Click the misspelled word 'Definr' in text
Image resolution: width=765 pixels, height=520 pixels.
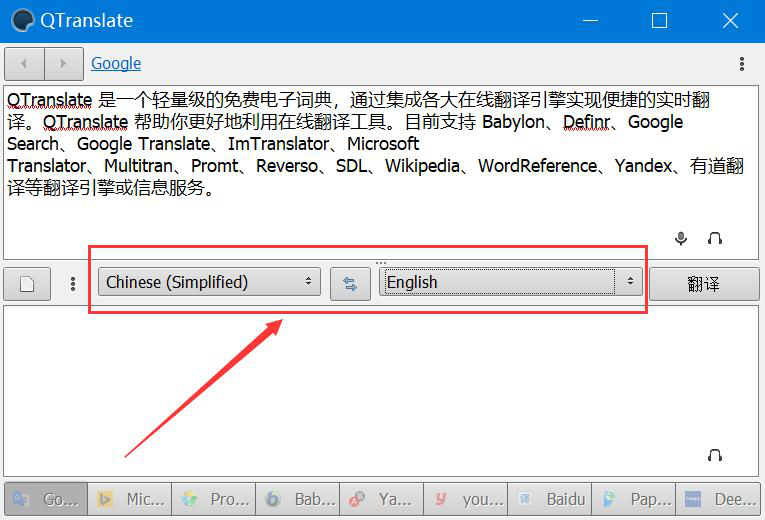click(586, 122)
